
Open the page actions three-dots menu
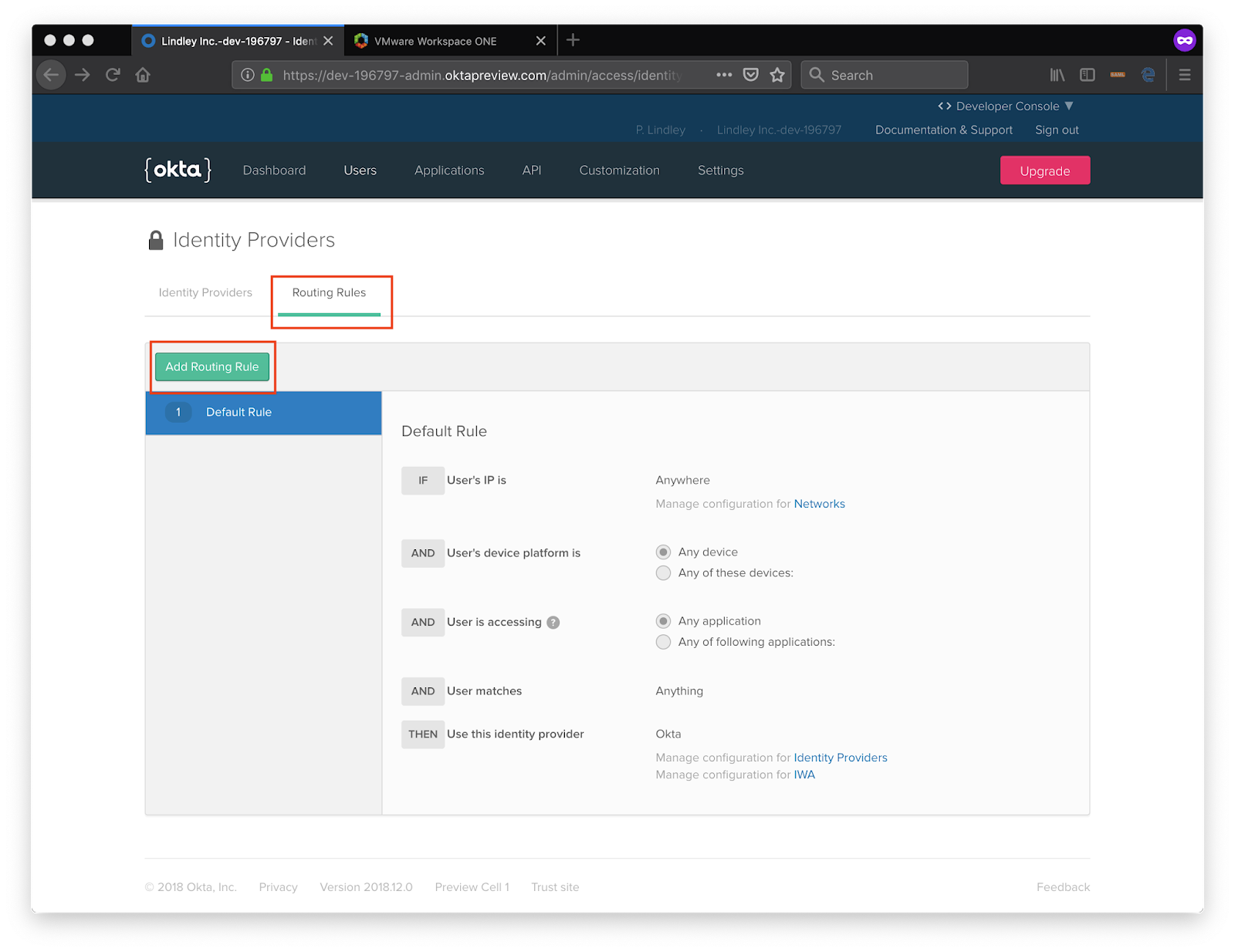coord(724,75)
